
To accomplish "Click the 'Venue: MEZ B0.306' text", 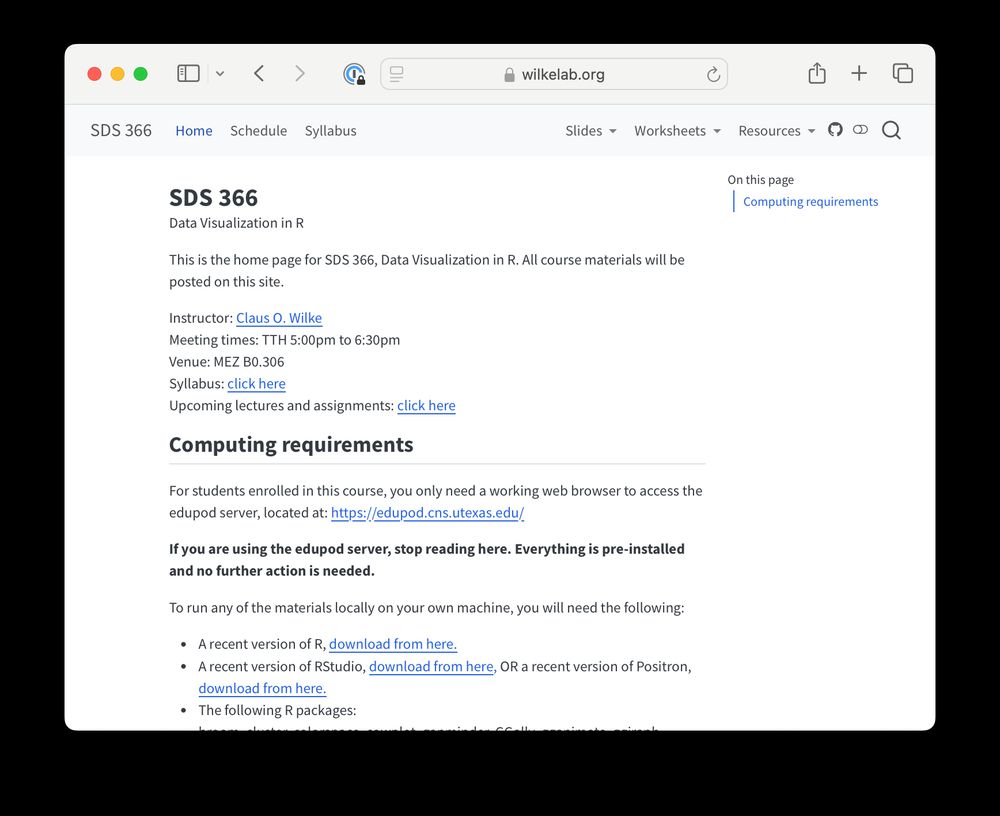I will 226,362.
